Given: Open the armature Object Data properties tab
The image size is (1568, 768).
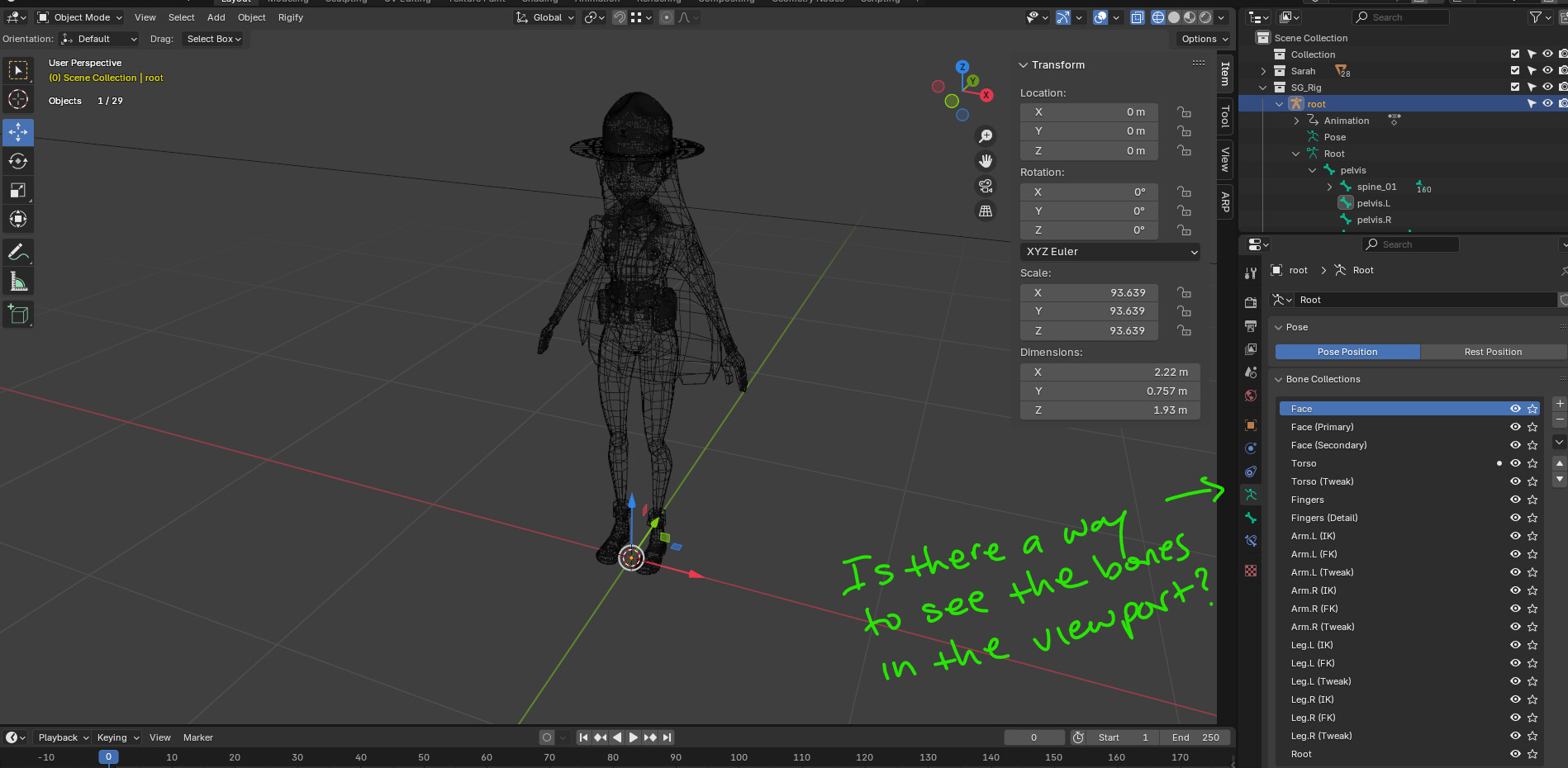Looking at the screenshot, I should (1251, 495).
